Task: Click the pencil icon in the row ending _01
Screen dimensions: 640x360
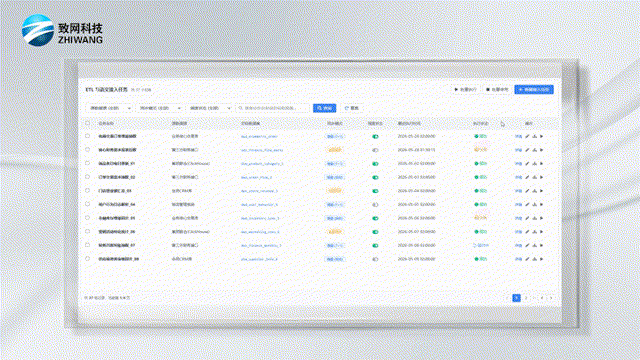Action: (527, 164)
